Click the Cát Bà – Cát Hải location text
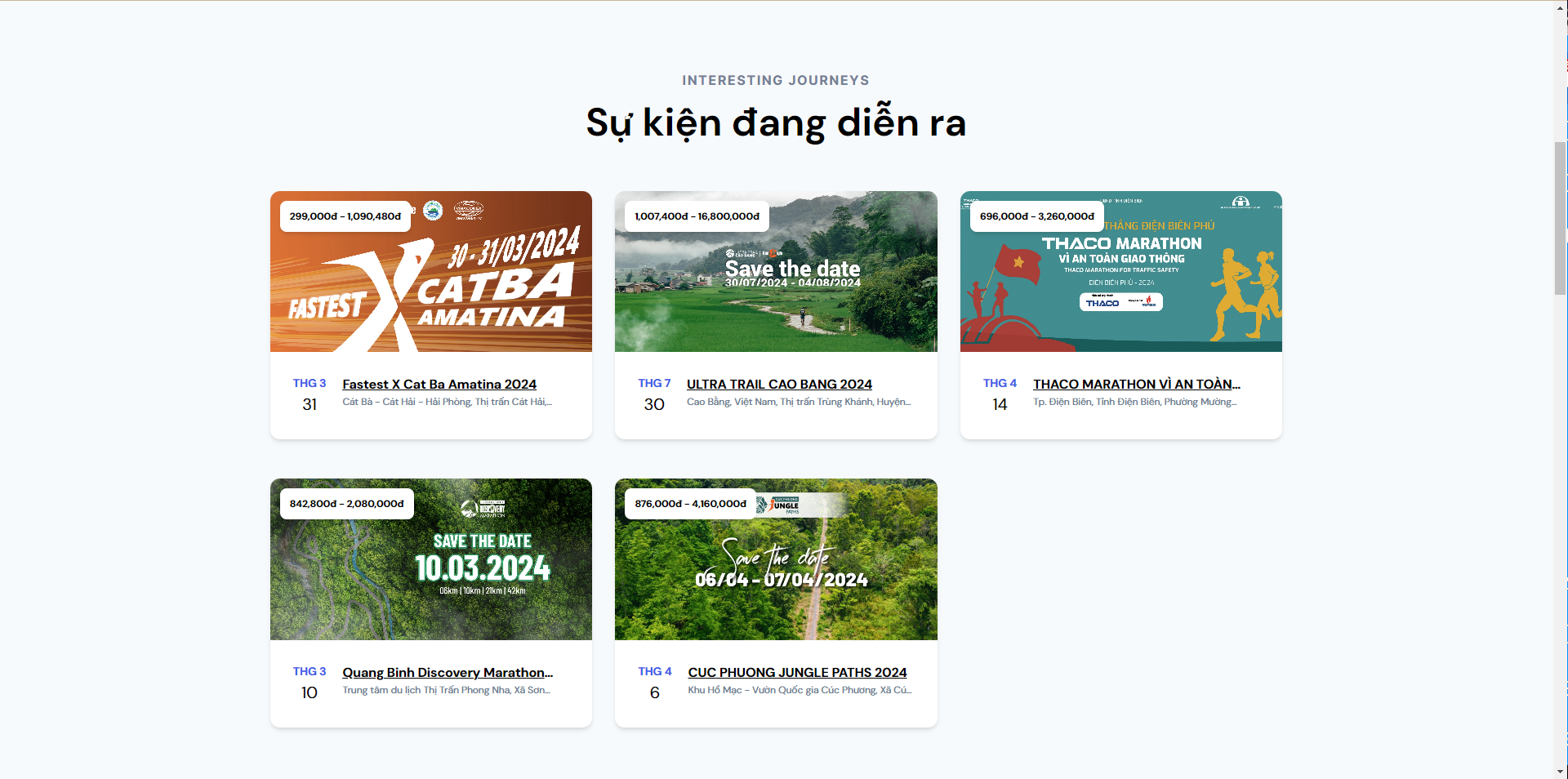The height and width of the screenshot is (779, 1568). point(448,402)
